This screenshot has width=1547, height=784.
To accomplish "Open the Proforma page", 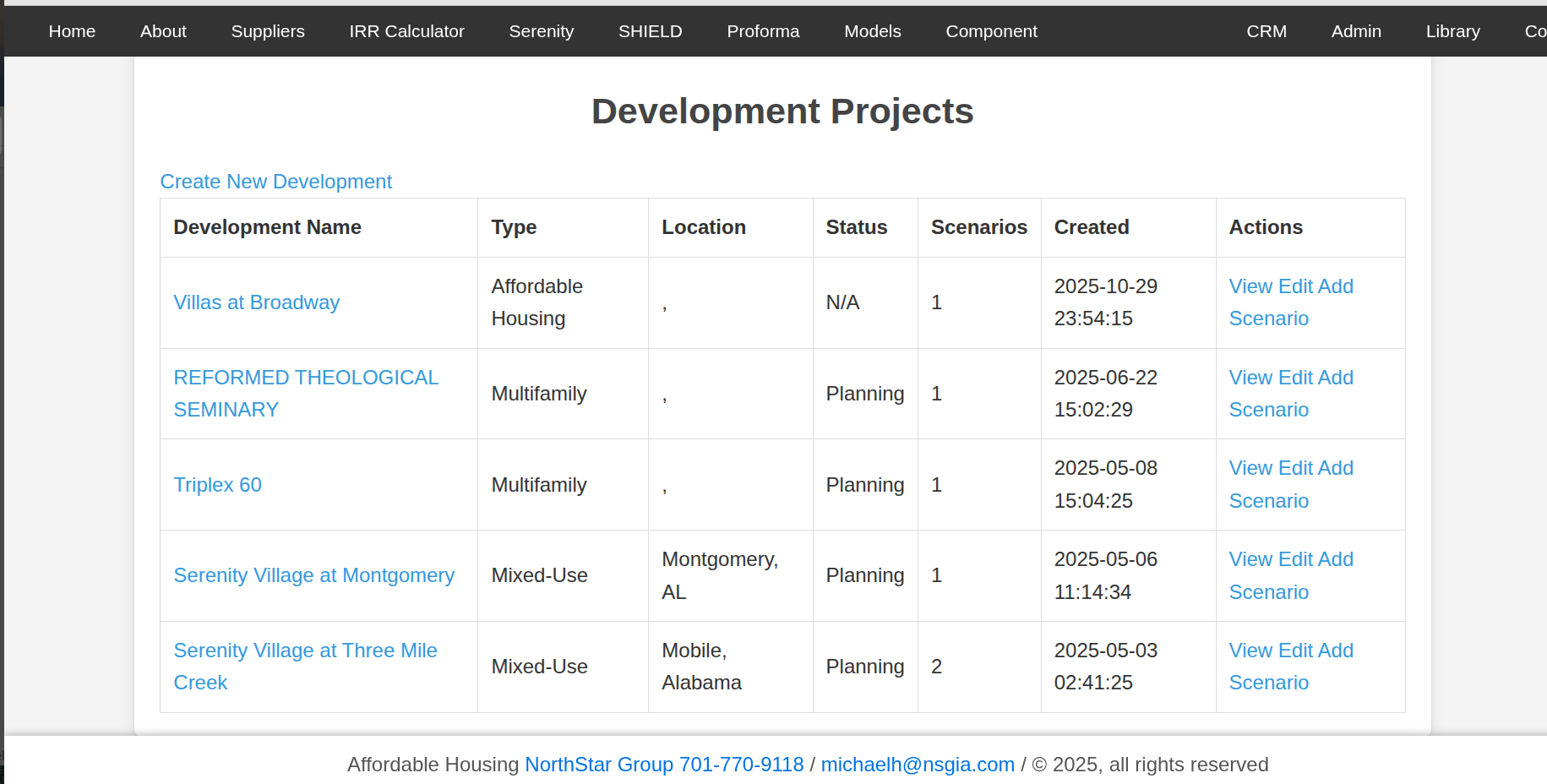I will pyautogui.click(x=763, y=31).
